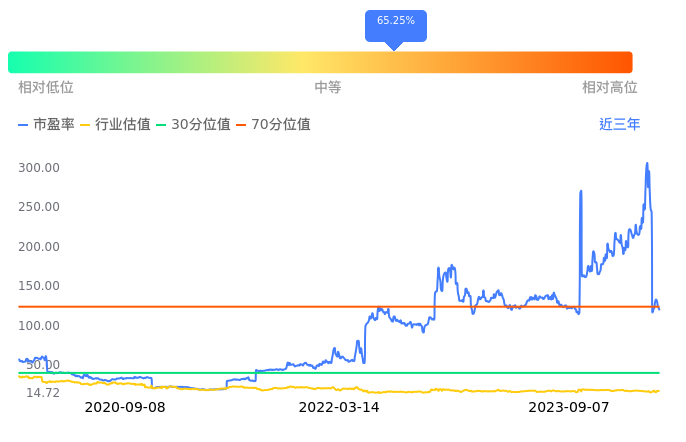Click the 150.00 y-axis label
This screenshot has width=686, height=442.
39,286
